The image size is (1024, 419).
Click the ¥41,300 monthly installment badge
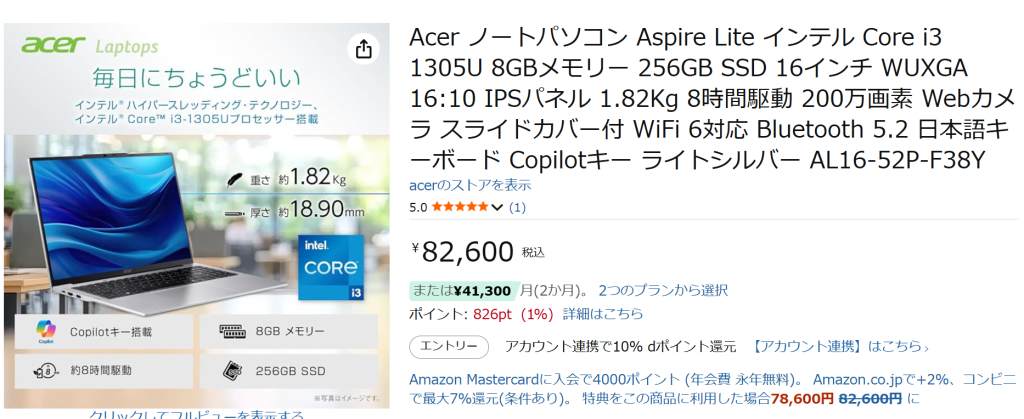click(x=464, y=291)
